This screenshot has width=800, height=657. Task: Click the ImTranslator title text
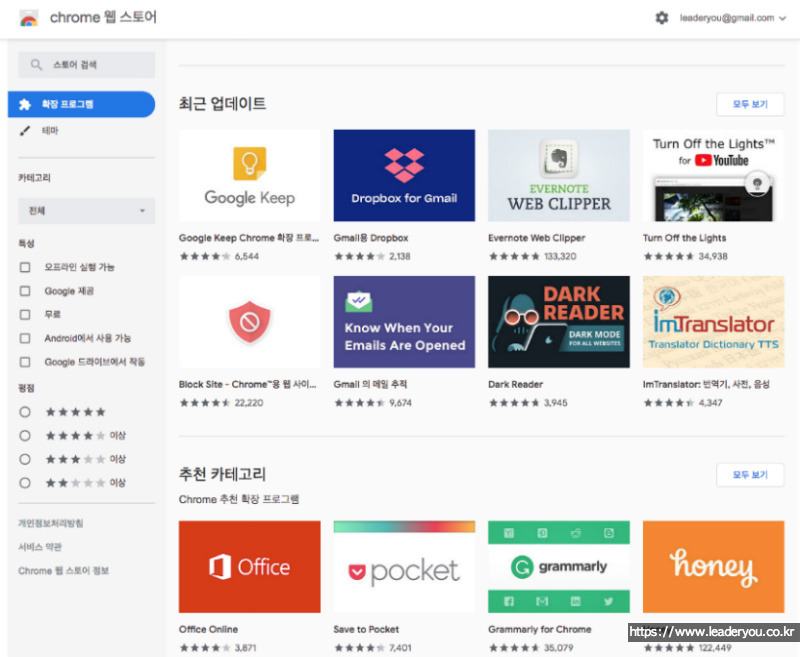coord(706,385)
